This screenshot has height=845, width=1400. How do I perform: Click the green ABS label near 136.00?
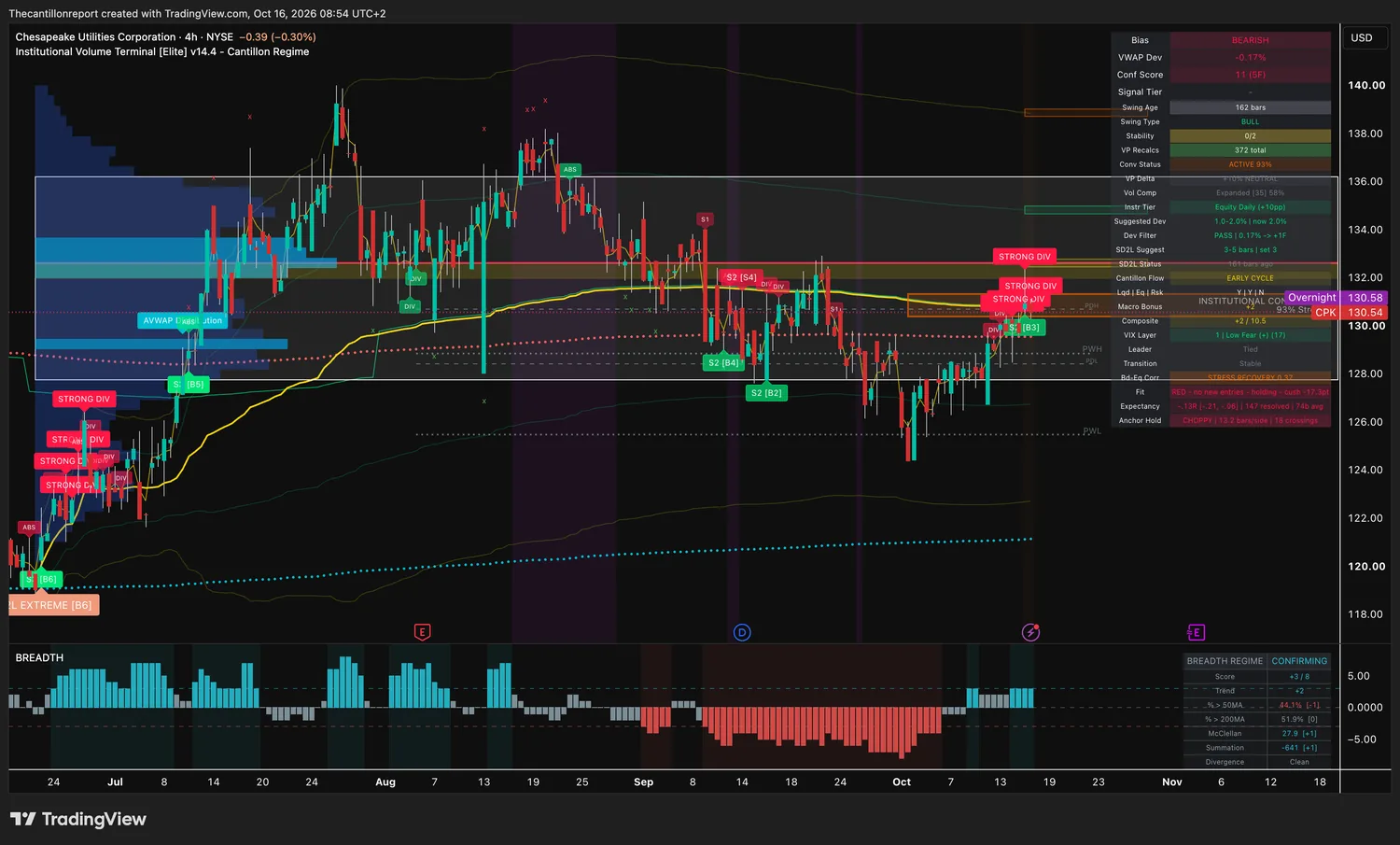[x=569, y=170]
